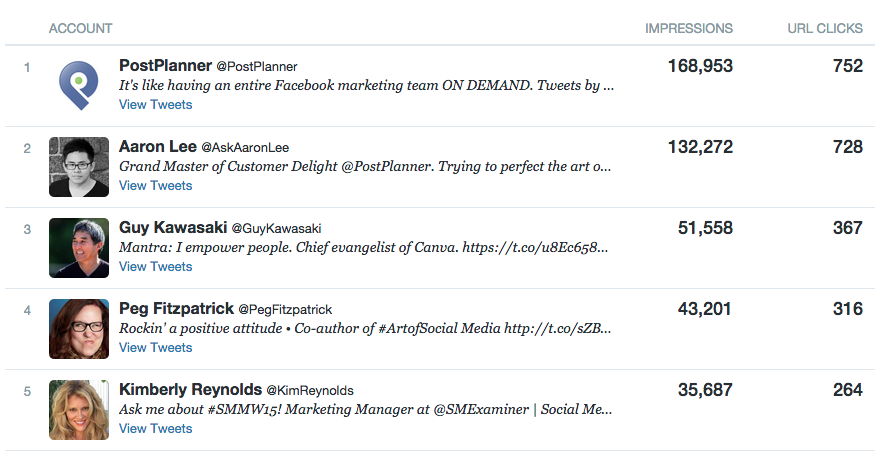Select the Aaron Lee account name

tap(157, 147)
